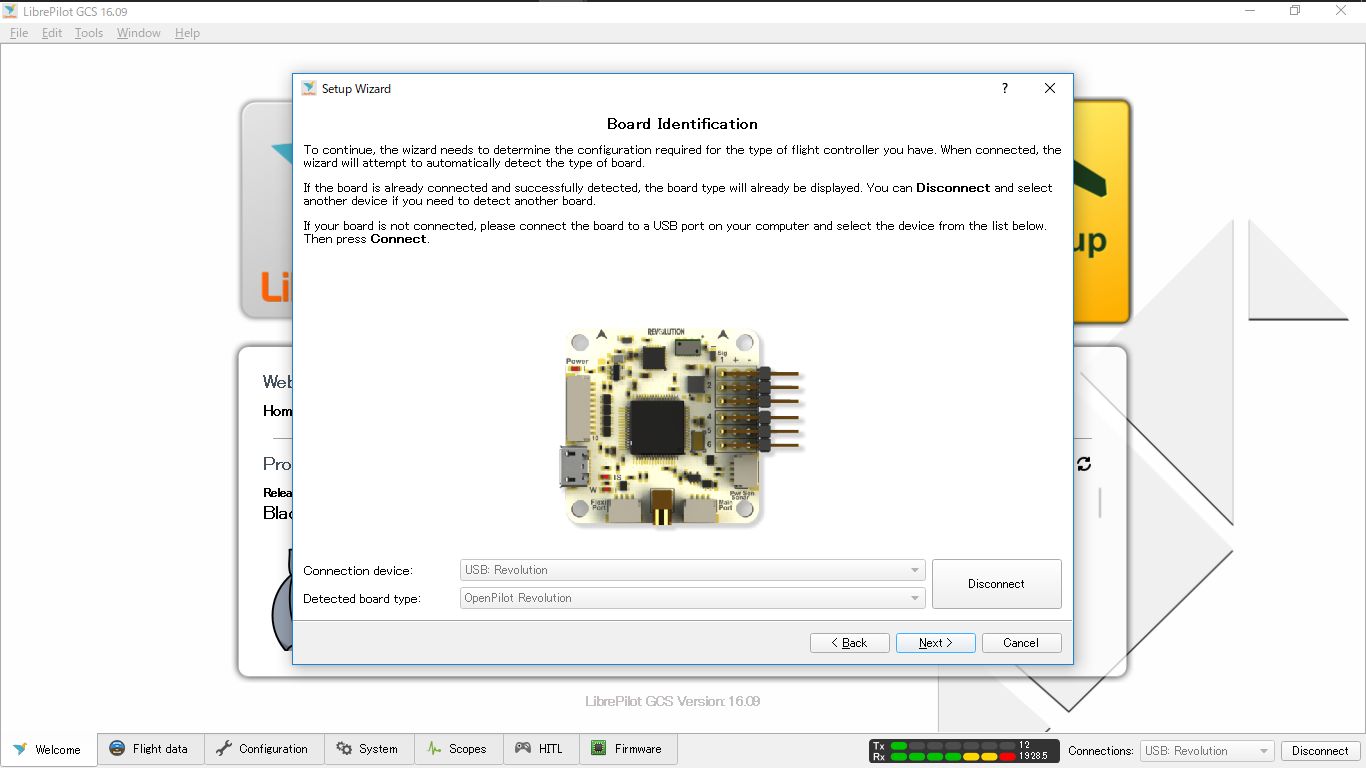Click the Welcome tab bird icon

pos(20,749)
